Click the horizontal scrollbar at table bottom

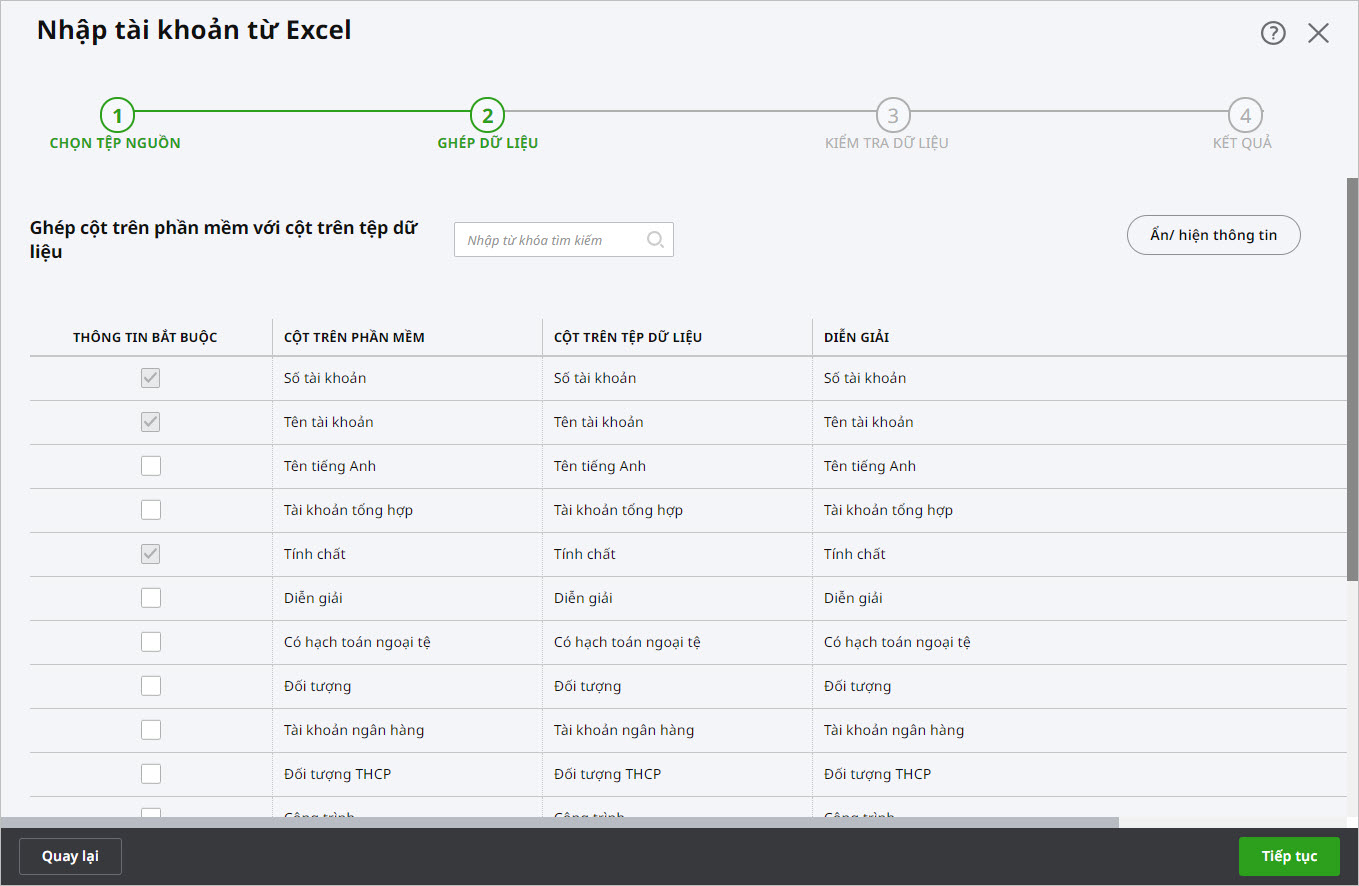(560, 823)
